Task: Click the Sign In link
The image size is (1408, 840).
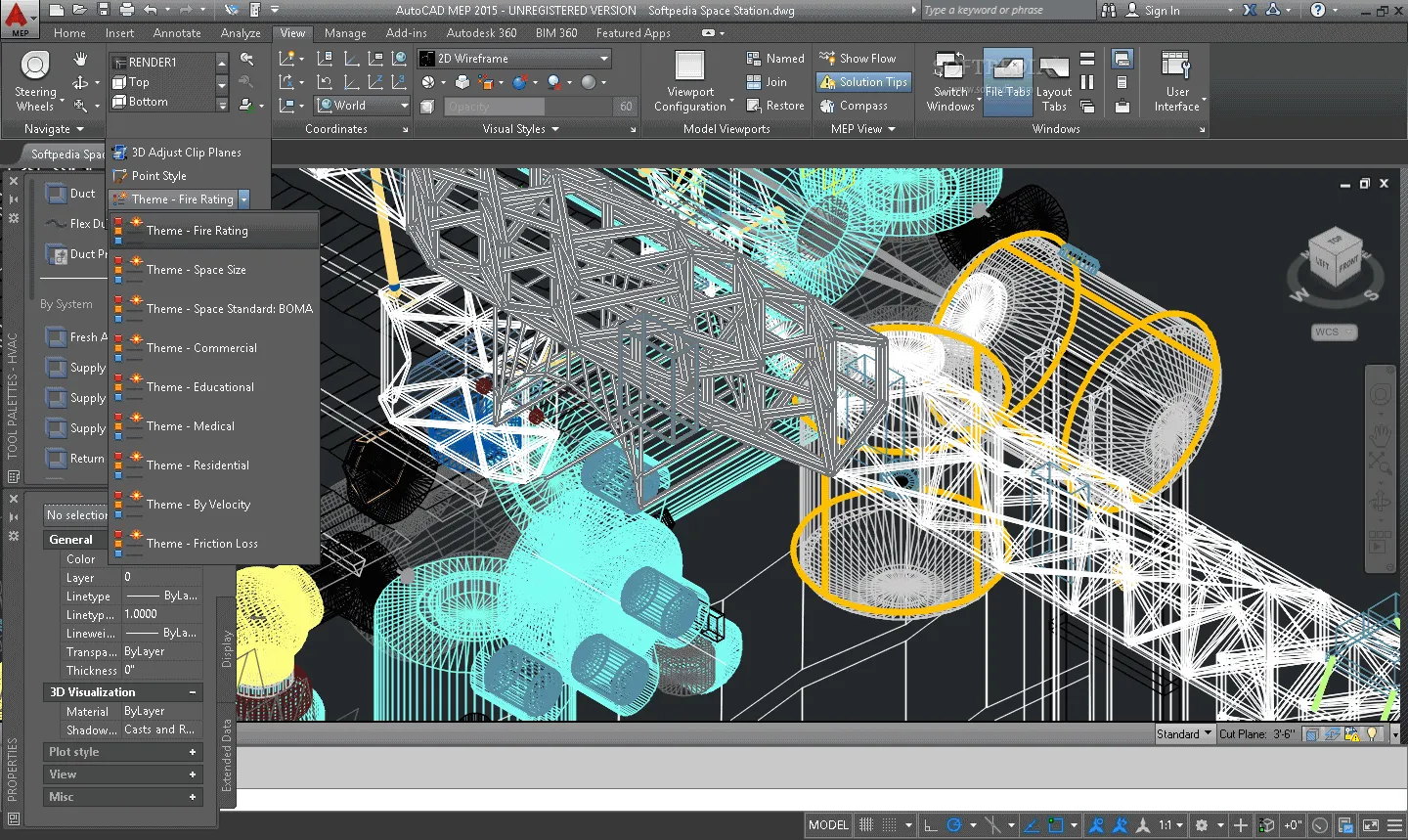Action: pos(1162,11)
